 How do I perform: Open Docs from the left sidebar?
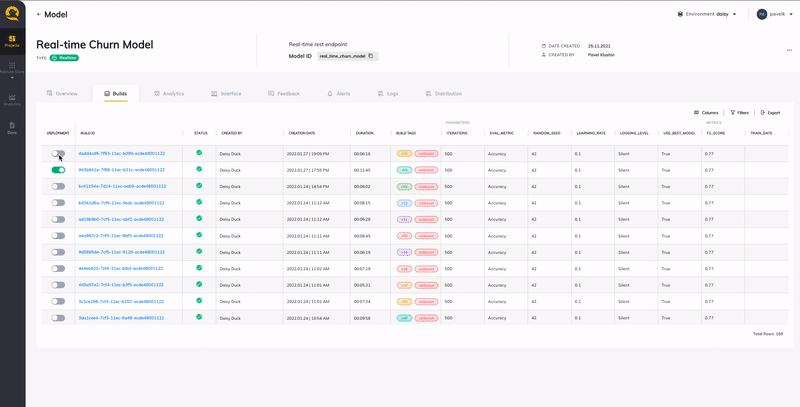[x=12, y=128]
